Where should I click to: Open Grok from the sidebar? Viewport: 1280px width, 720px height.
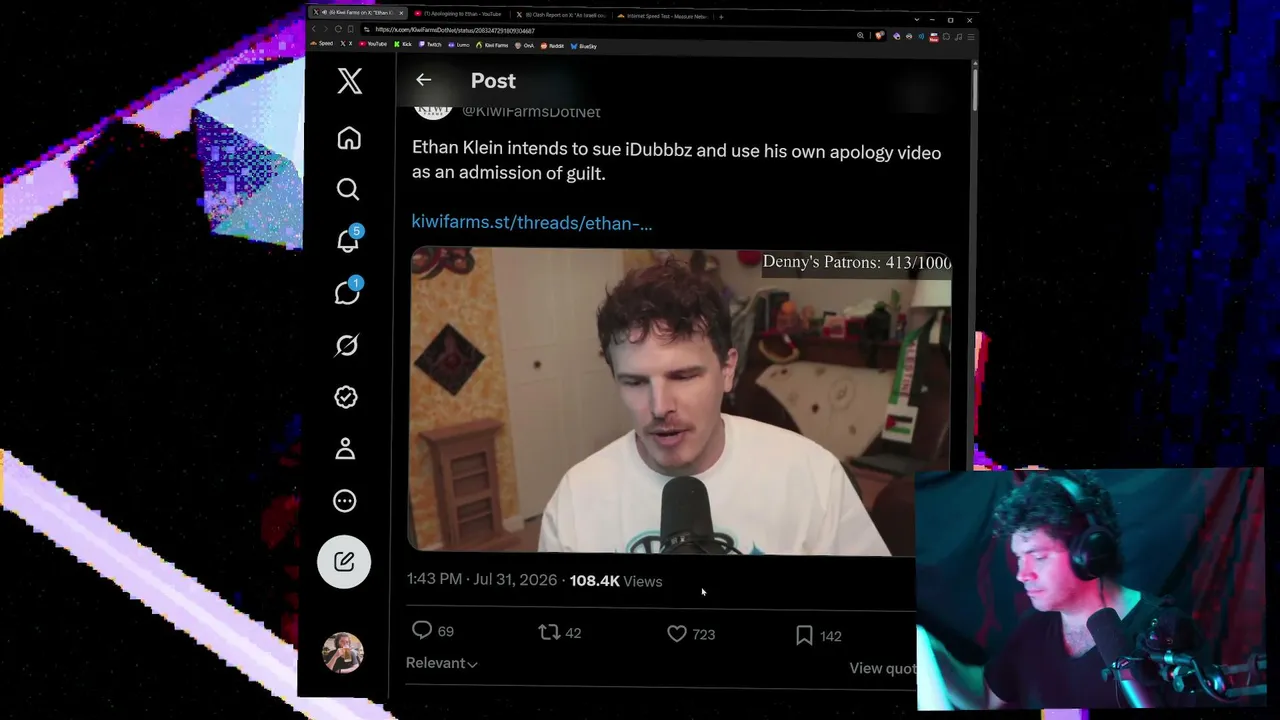[346, 345]
